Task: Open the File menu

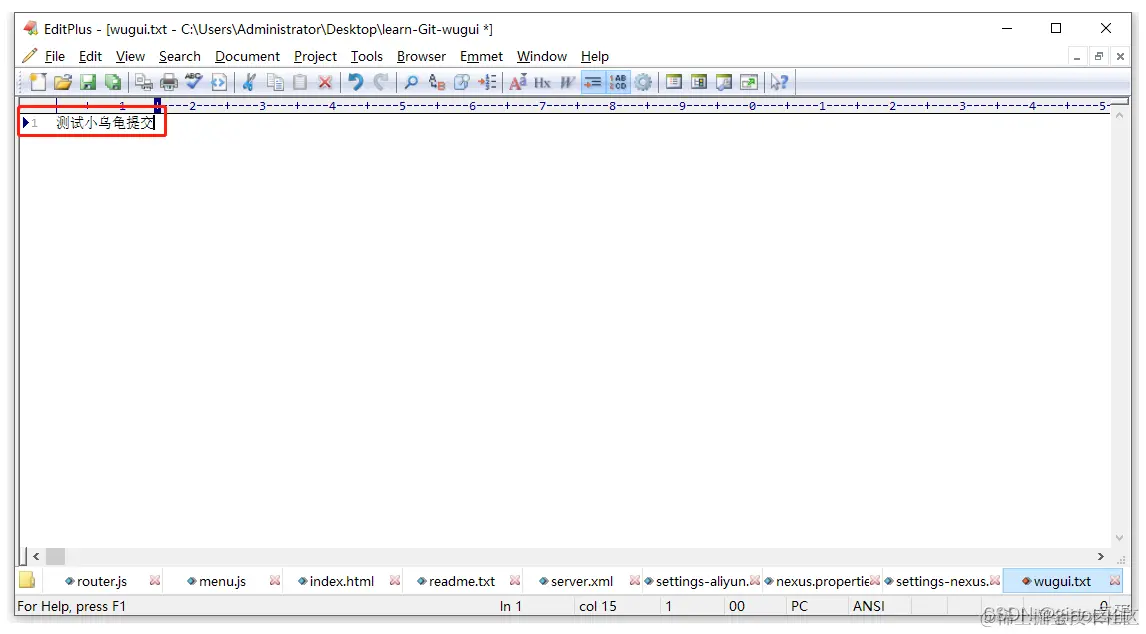Action: click(x=55, y=56)
